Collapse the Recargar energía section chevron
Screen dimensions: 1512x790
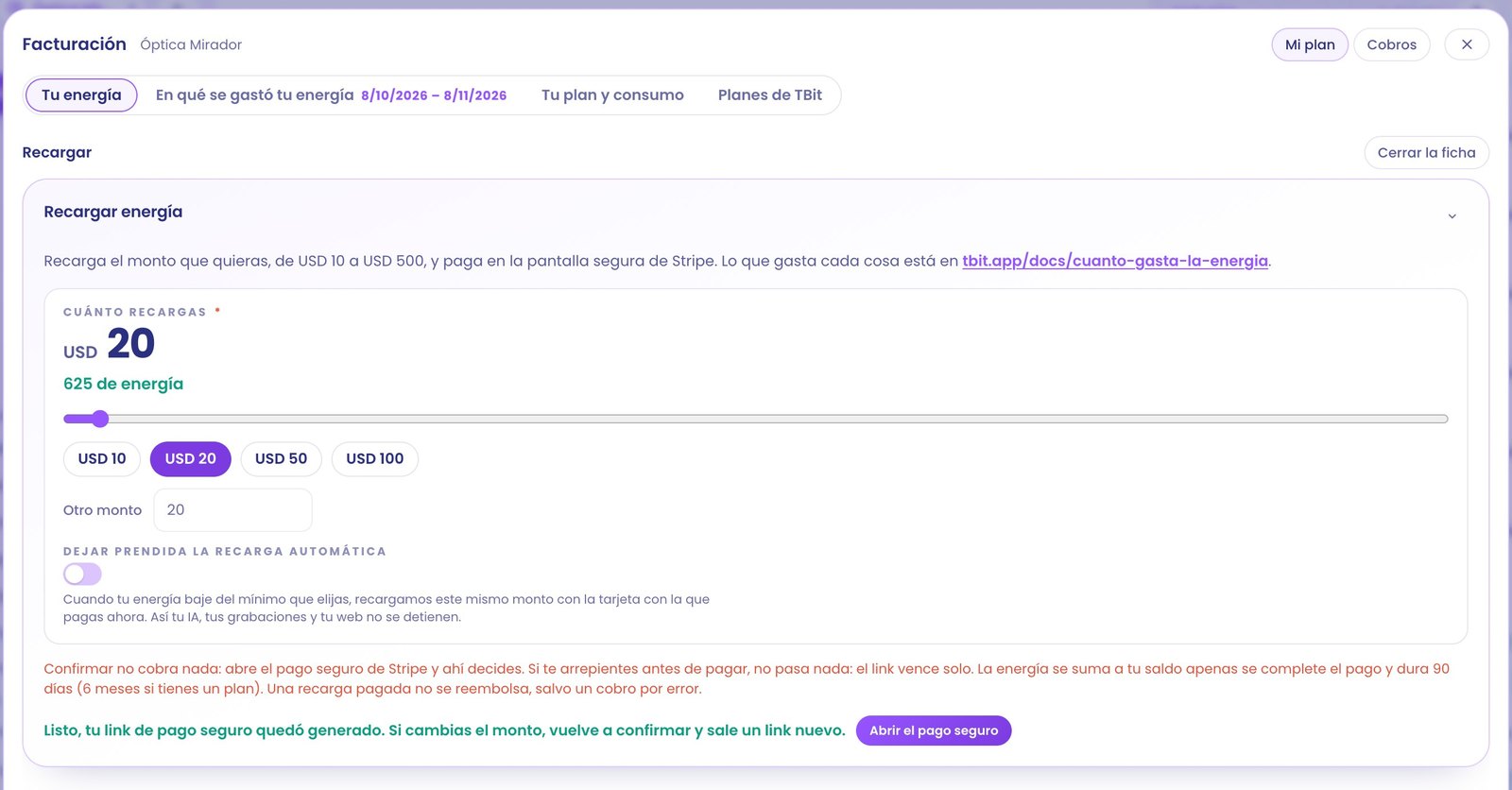1452,216
